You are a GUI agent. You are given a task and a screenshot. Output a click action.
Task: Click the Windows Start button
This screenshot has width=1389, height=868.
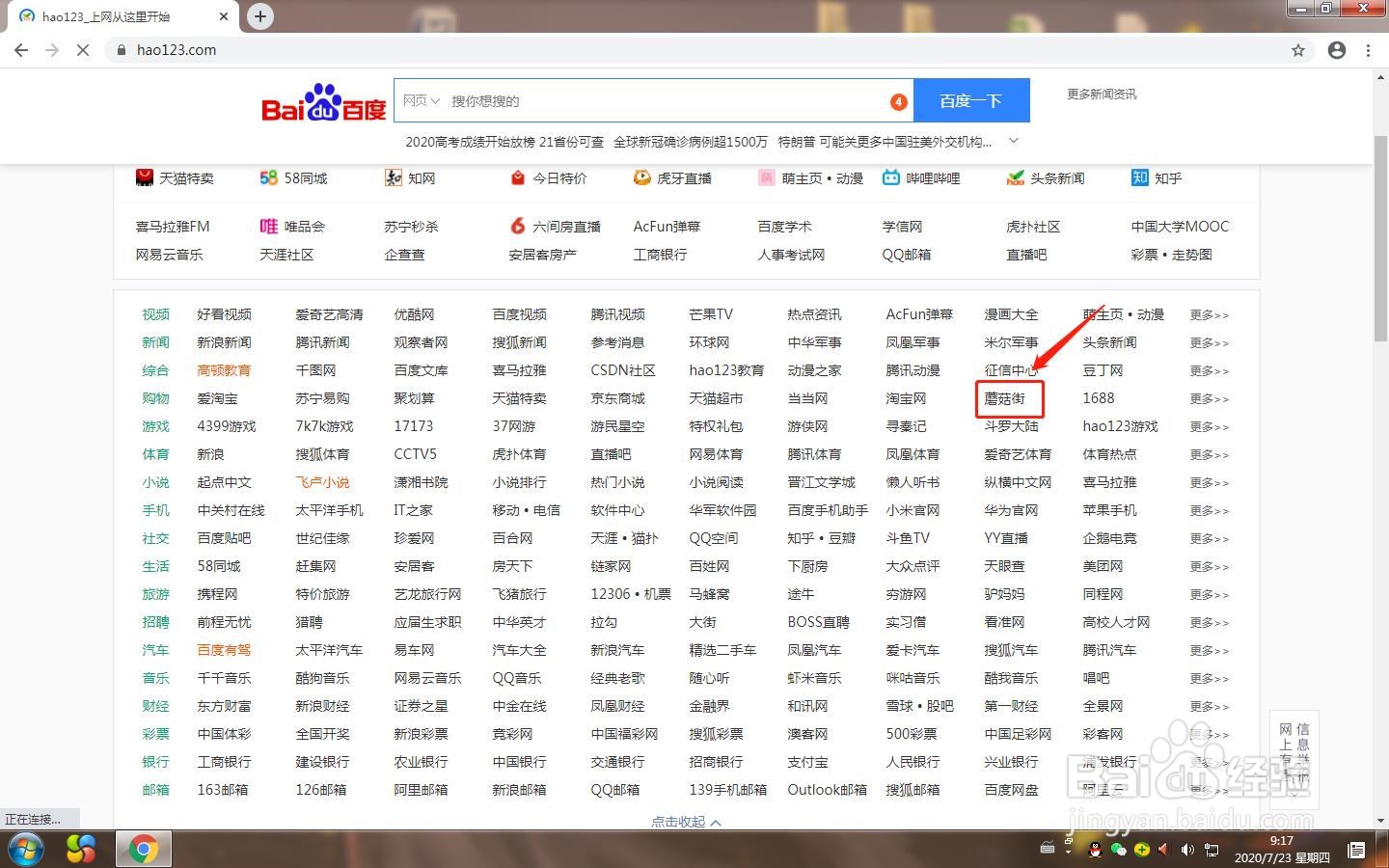coord(25,850)
